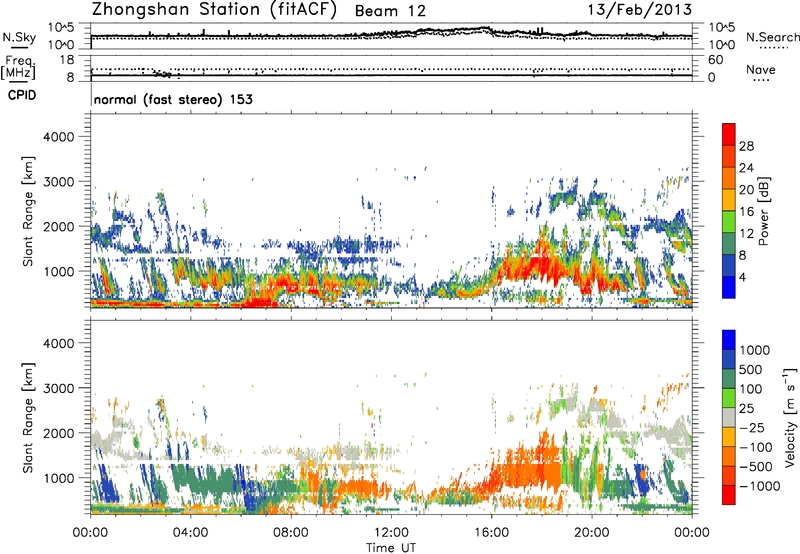Viewport: 800px width, 554px height.
Task: Click the '500' Velocity colorbar value
Action: [751, 370]
